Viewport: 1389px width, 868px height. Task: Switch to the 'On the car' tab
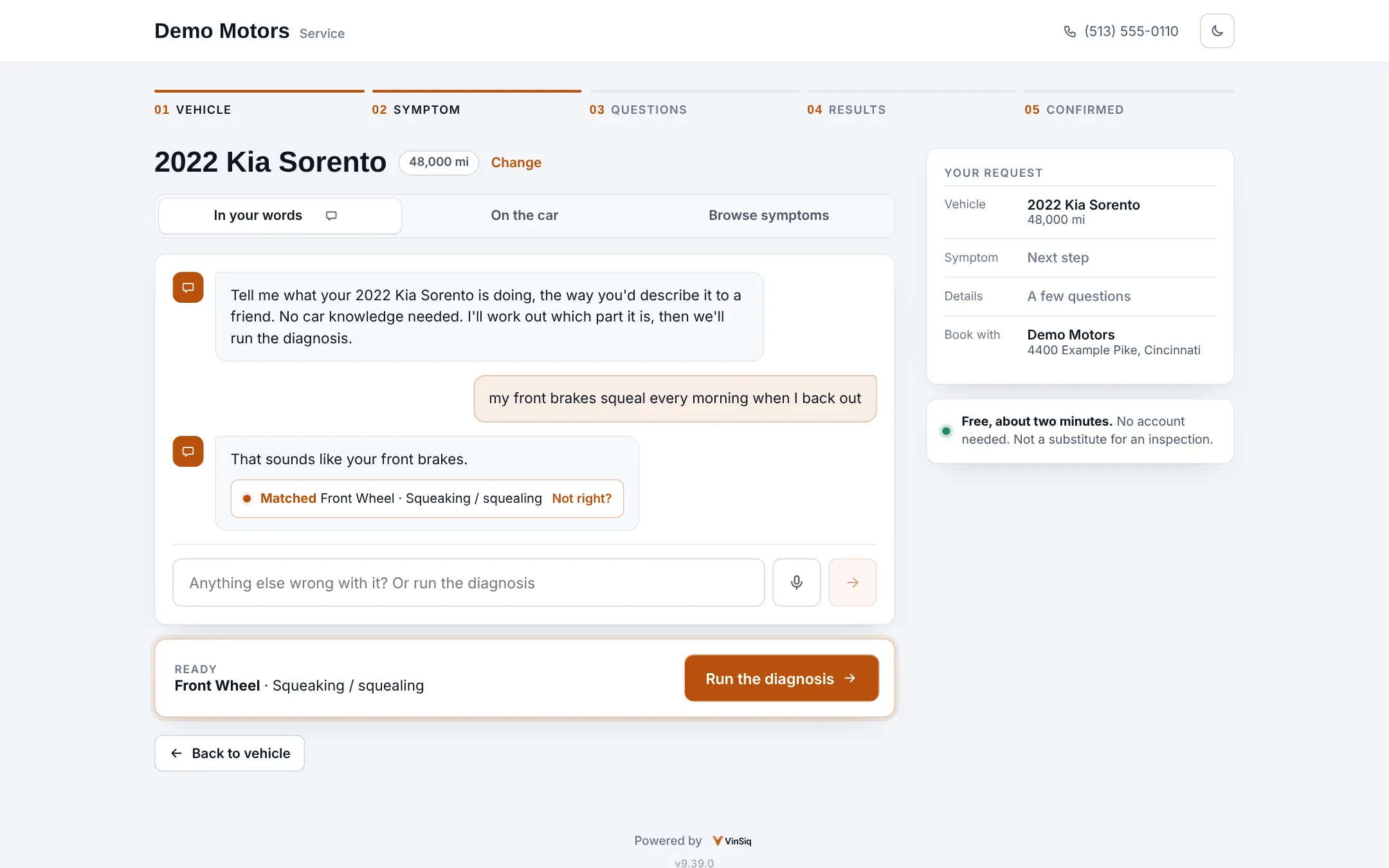point(524,215)
